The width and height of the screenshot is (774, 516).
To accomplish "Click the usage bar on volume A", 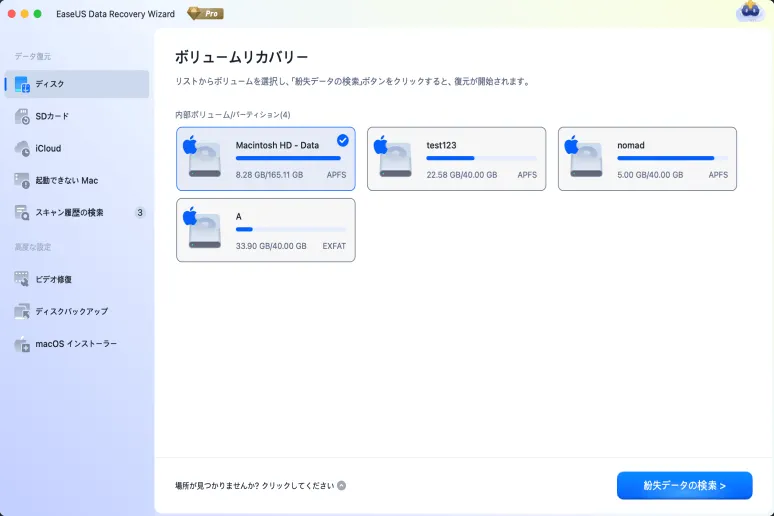I will 288,229.
